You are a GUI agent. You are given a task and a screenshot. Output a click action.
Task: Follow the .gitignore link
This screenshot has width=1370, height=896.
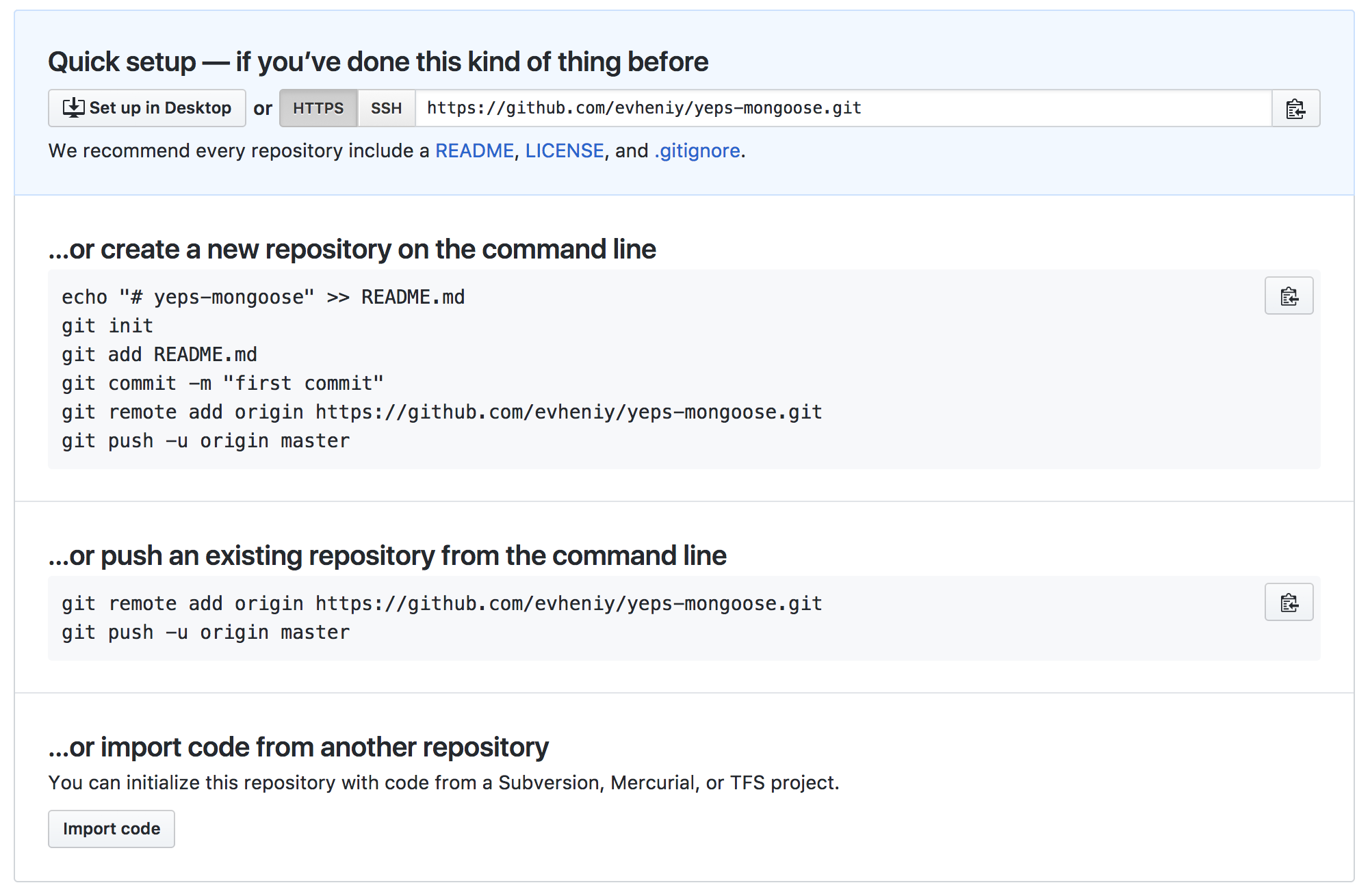(697, 151)
